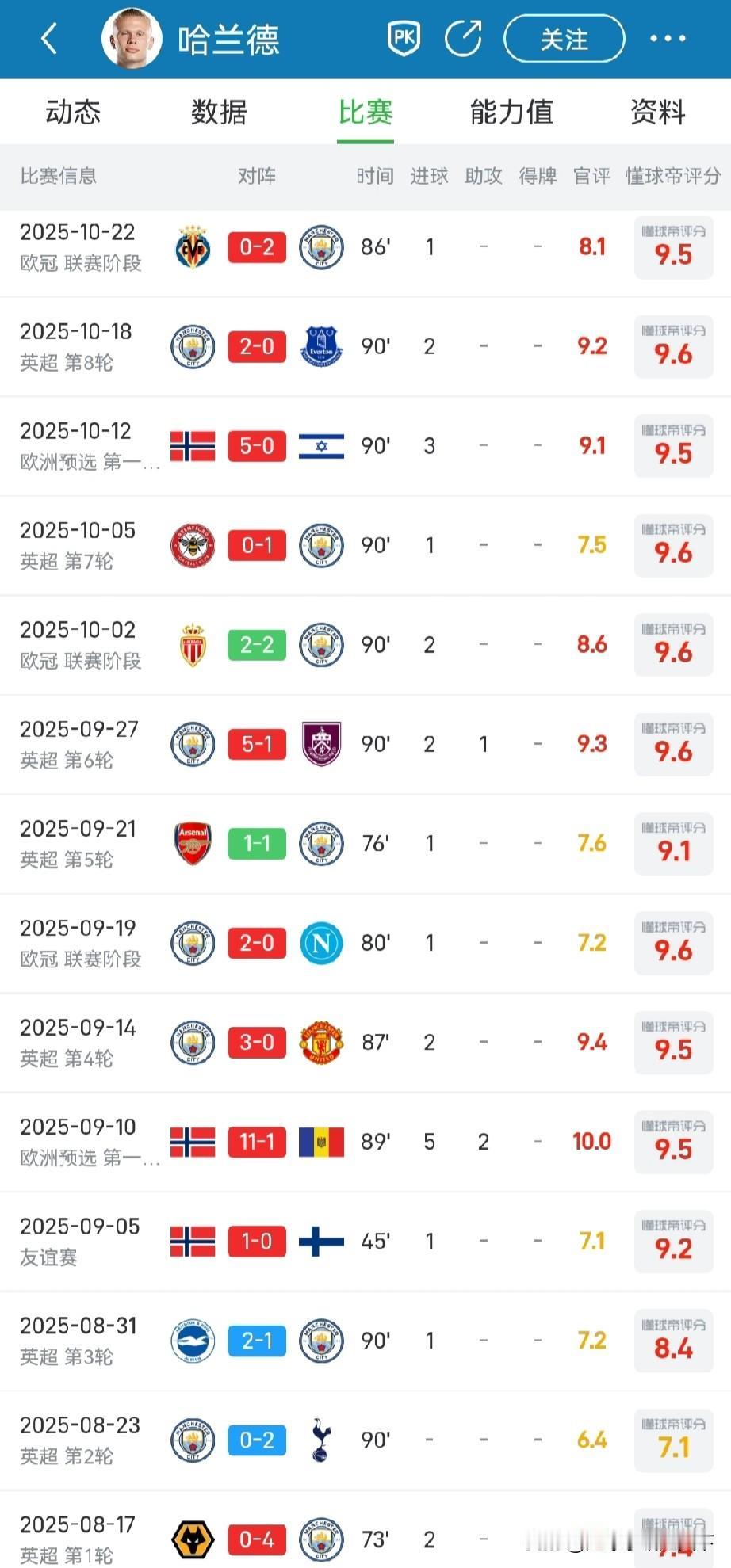Tap Haaland's profile avatar photo
This screenshot has height=1568, width=731.
[x=132, y=38]
